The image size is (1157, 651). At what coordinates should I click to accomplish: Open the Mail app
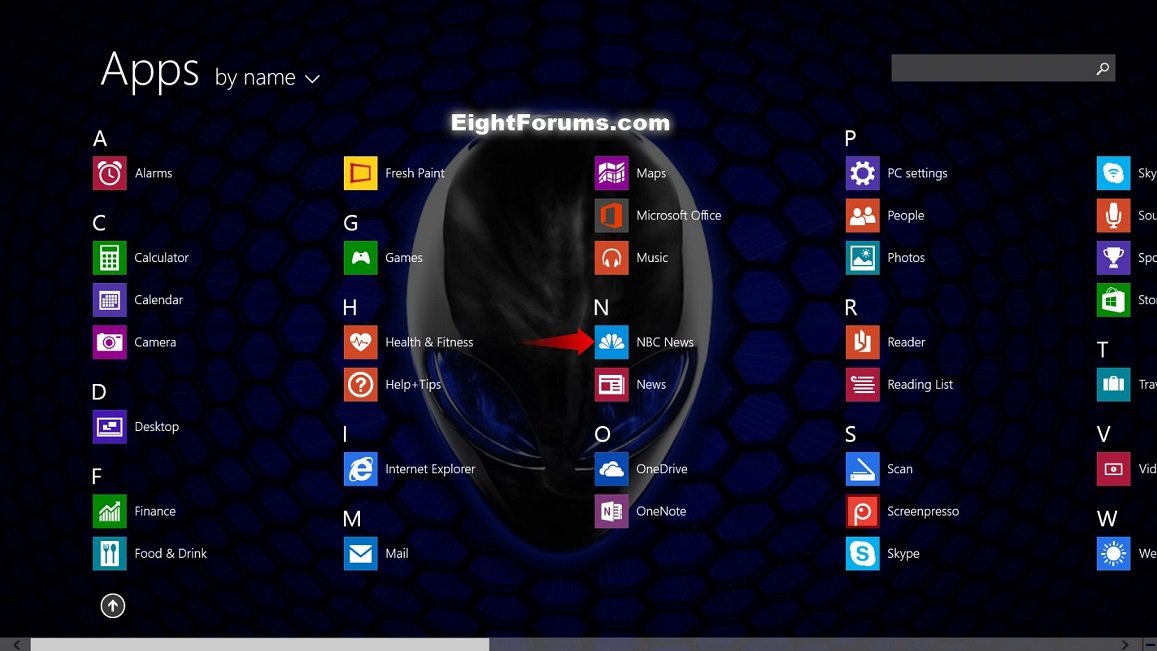coord(360,554)
